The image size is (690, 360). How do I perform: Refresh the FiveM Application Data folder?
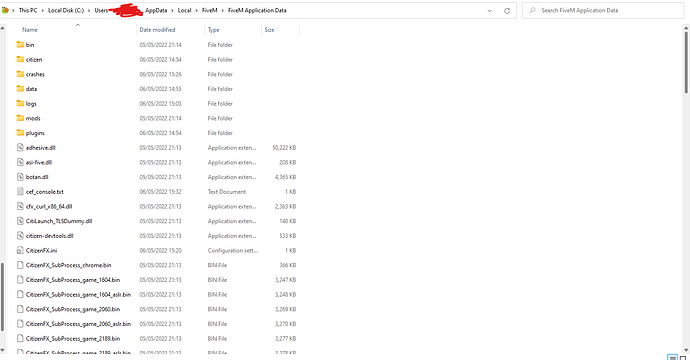click(x=507, y=11)
